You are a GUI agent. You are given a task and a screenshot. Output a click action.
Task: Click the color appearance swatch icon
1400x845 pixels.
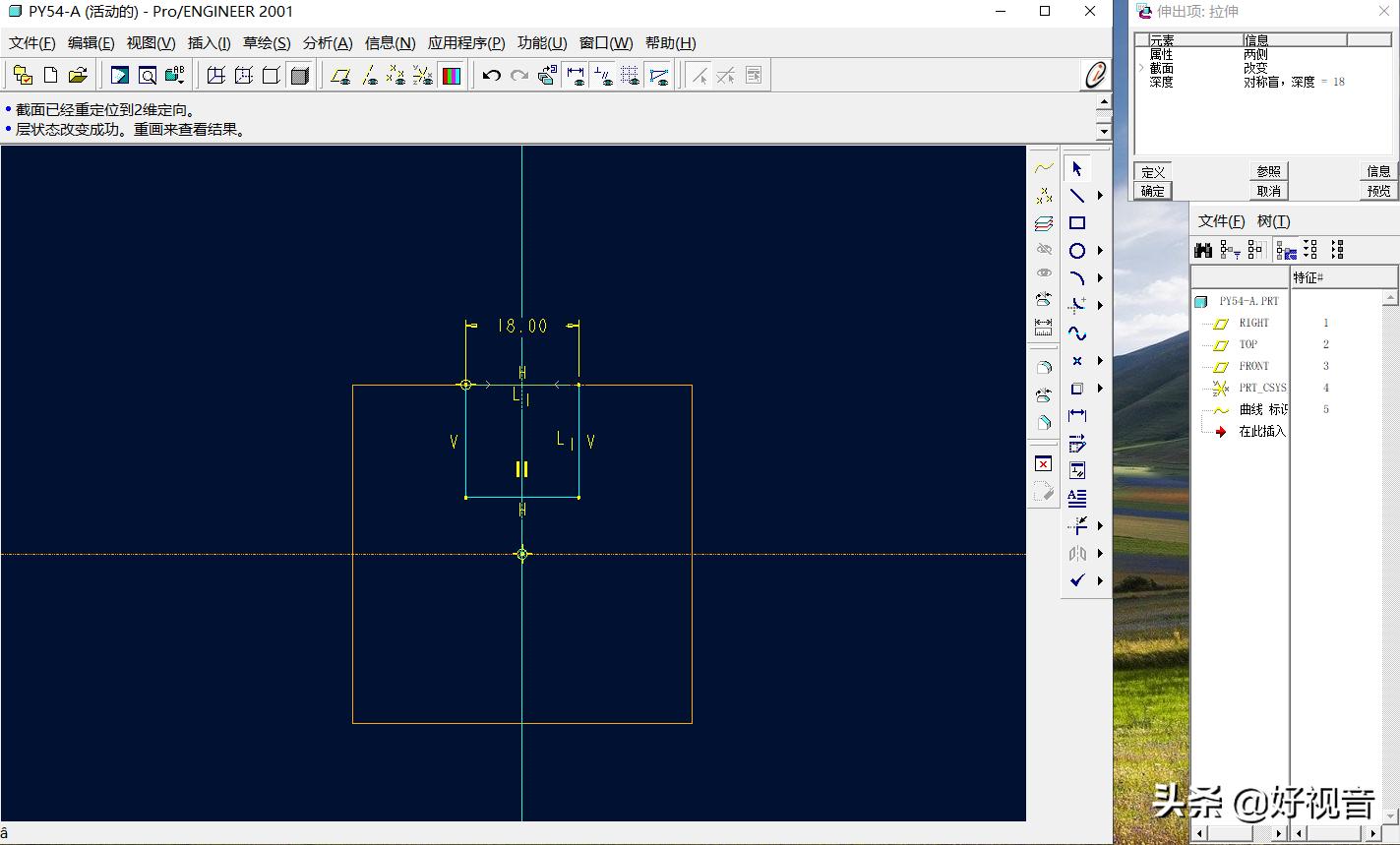(x=452, y=76)
